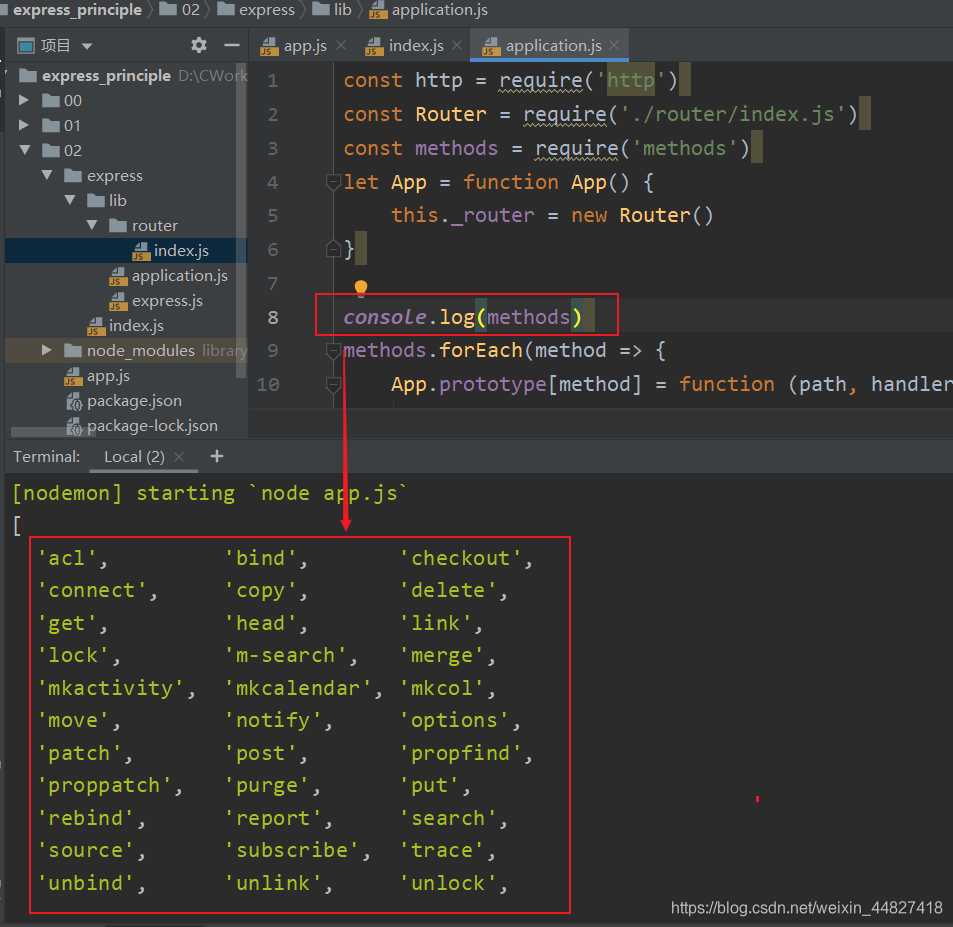Collapse the lib folder
The width and height of the screenshot is (953, 927).
[70, 200]
